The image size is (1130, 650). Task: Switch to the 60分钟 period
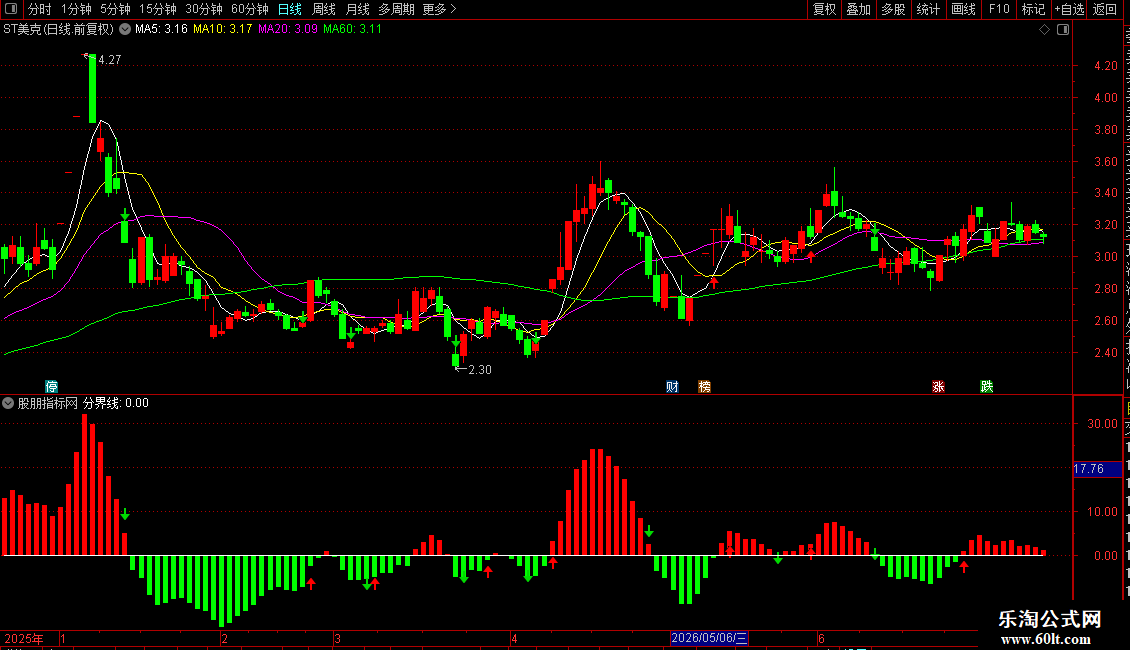pos(250,9)
